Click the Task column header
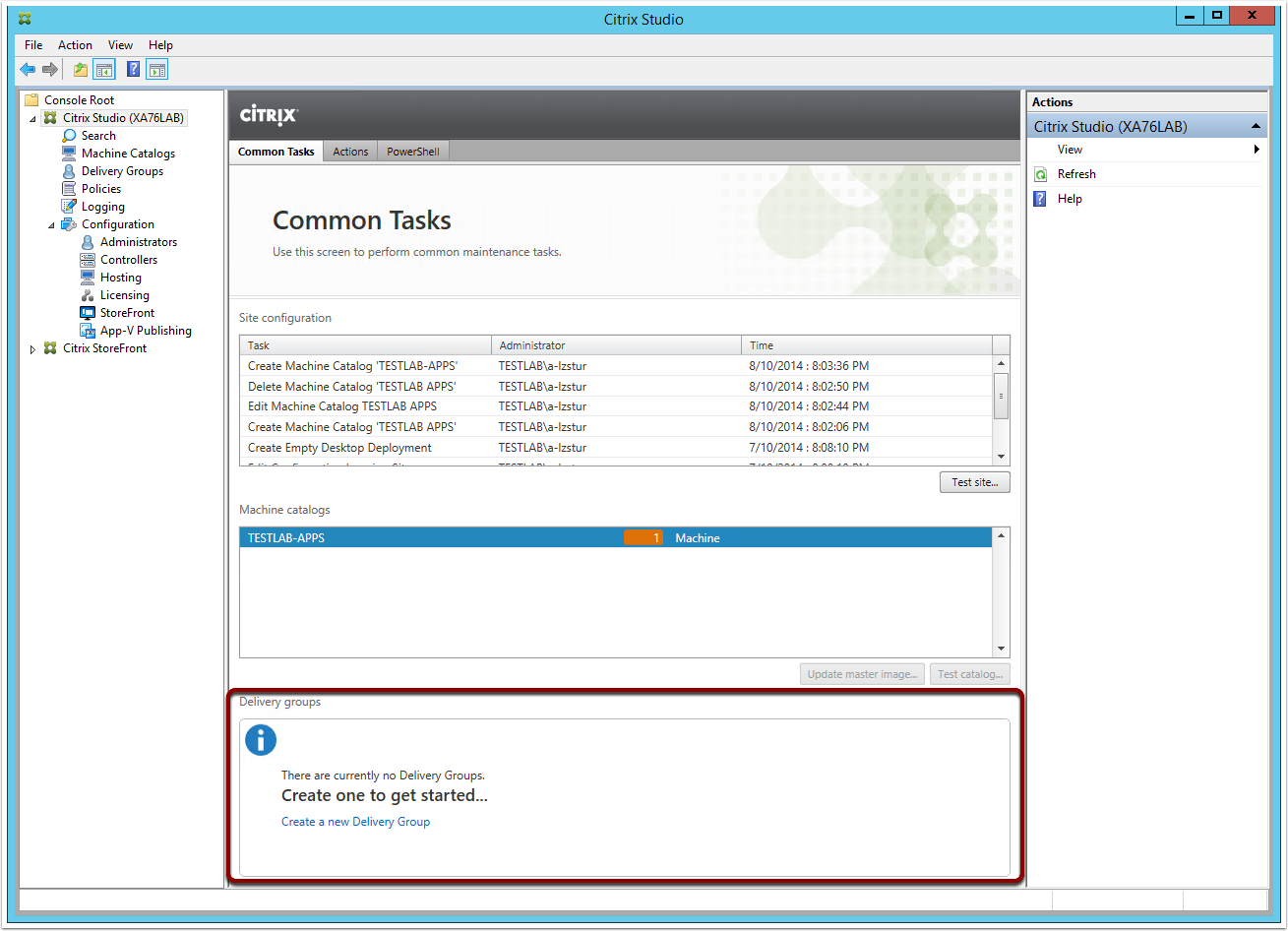1288x931 pixels. (x=365, y=345)
